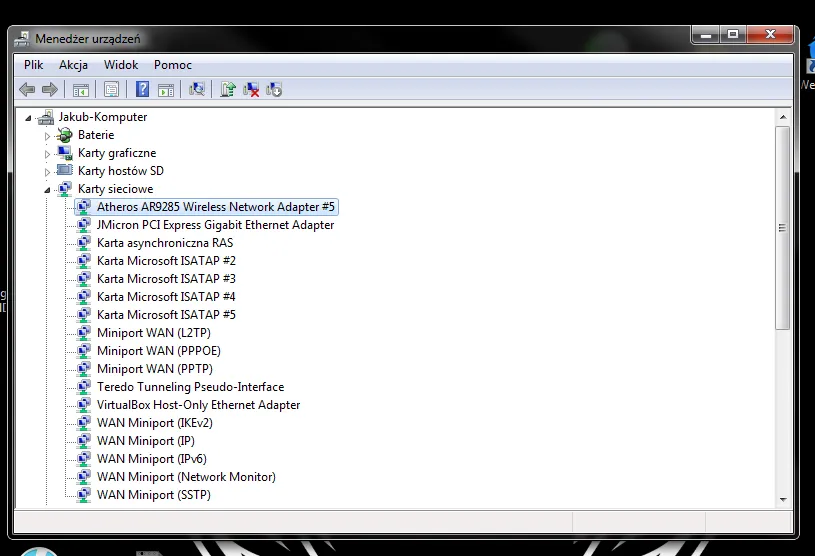Select VirtualBox Host-Only Ethernet Adapter
Screen dimensions: 815x556
tap(198, 405)
